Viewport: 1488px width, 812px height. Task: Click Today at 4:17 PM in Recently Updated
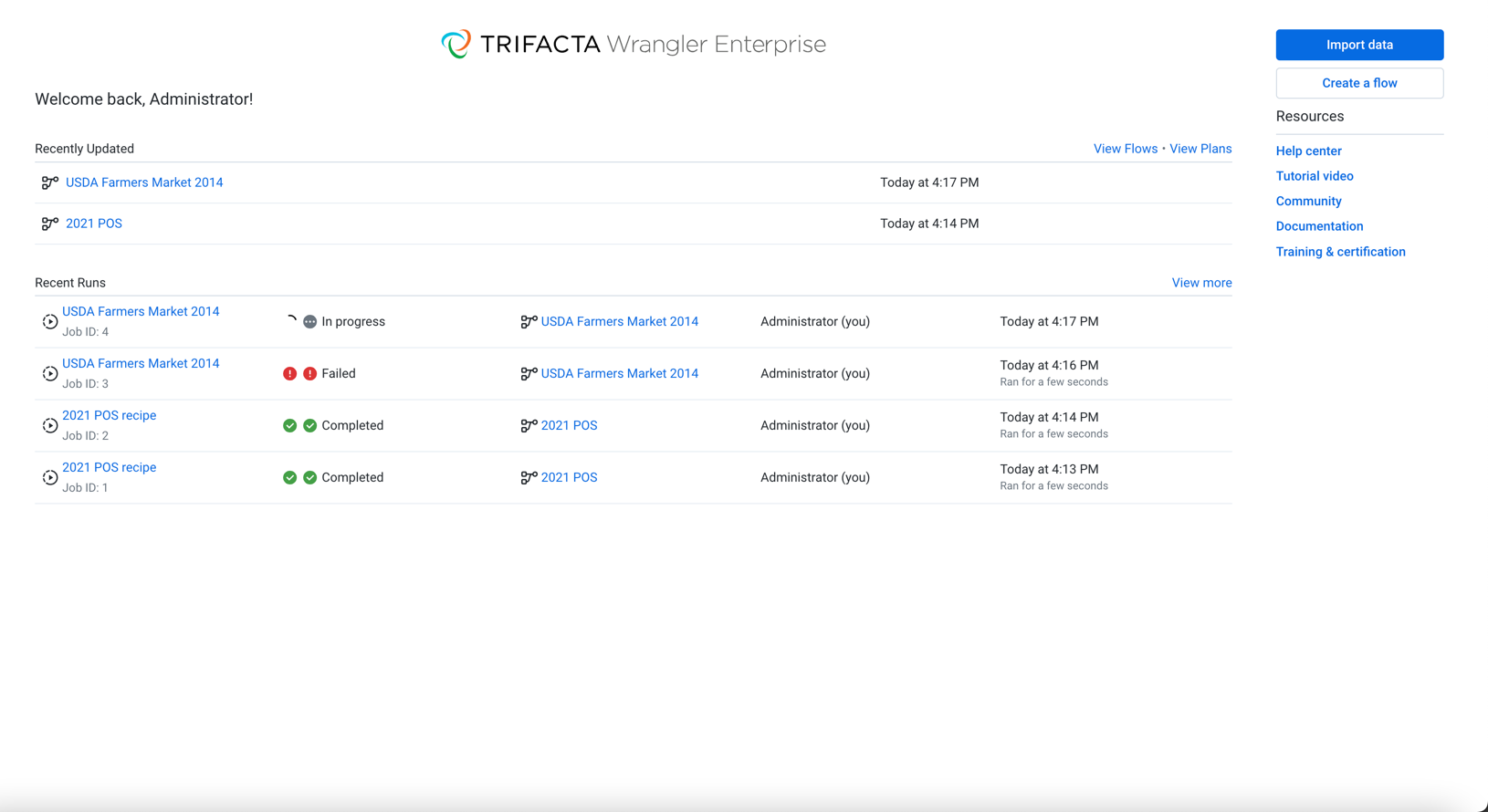click(929, 182)
